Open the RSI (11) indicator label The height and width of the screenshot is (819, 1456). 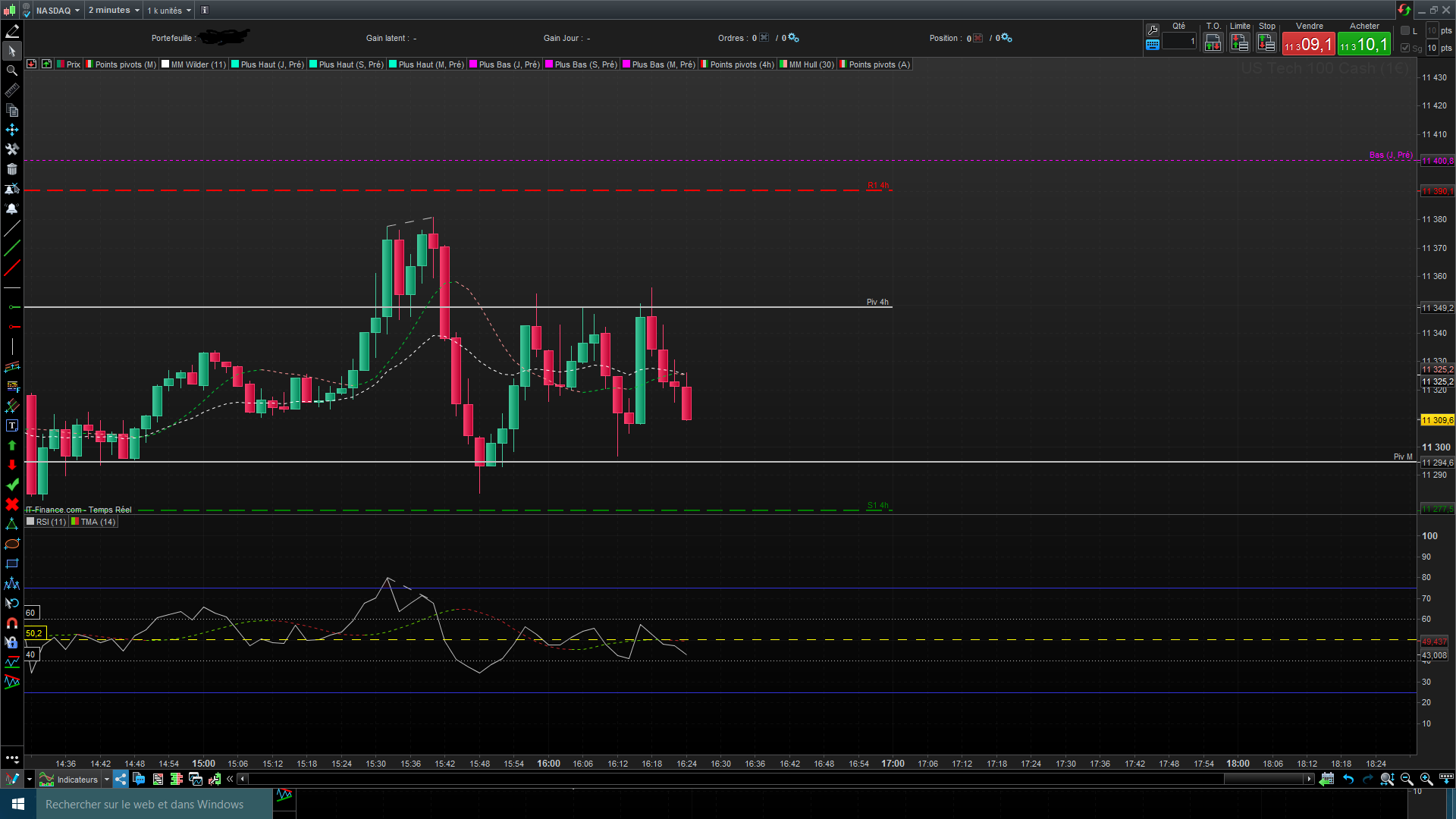50,522
